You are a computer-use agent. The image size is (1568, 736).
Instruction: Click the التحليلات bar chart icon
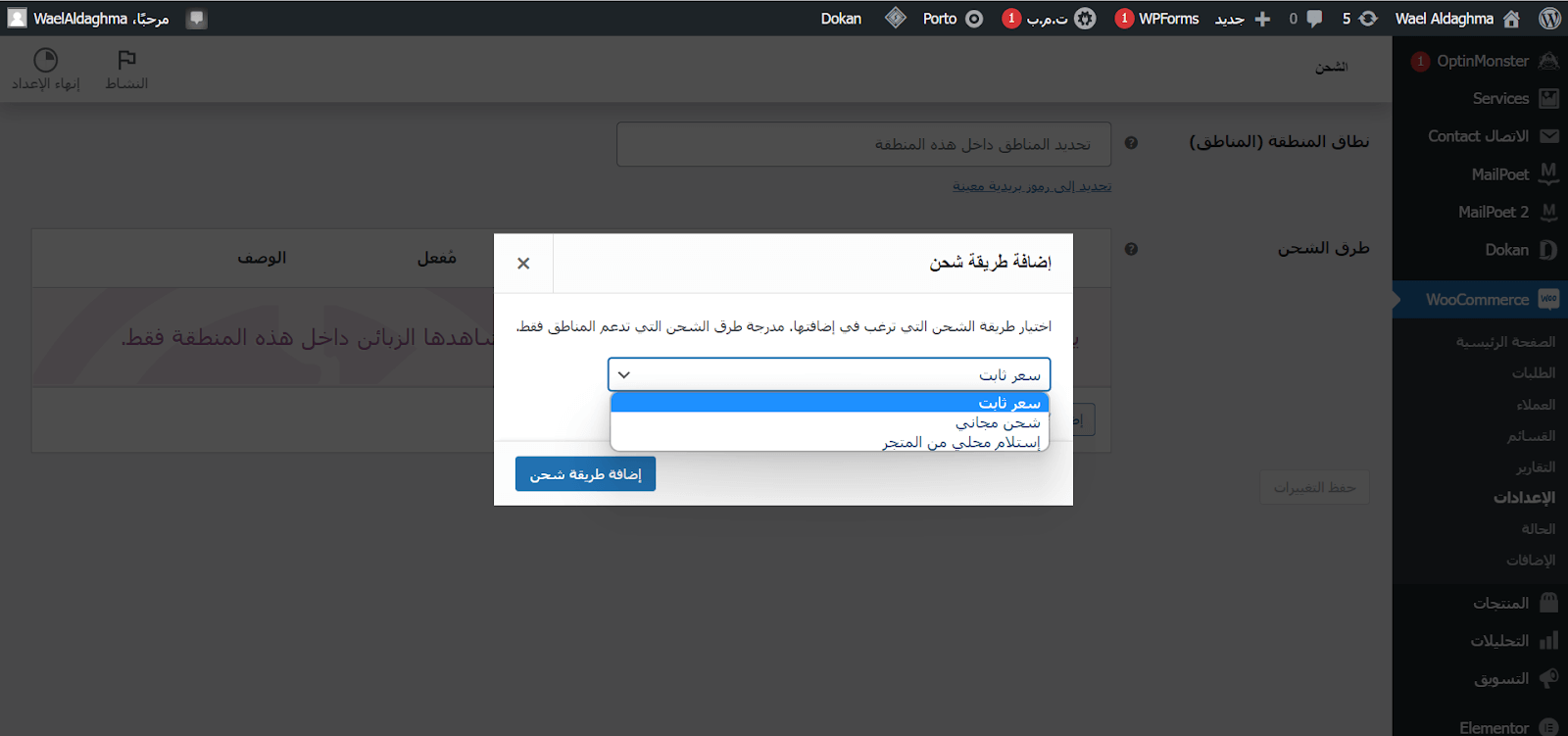tap(1548, 641)
